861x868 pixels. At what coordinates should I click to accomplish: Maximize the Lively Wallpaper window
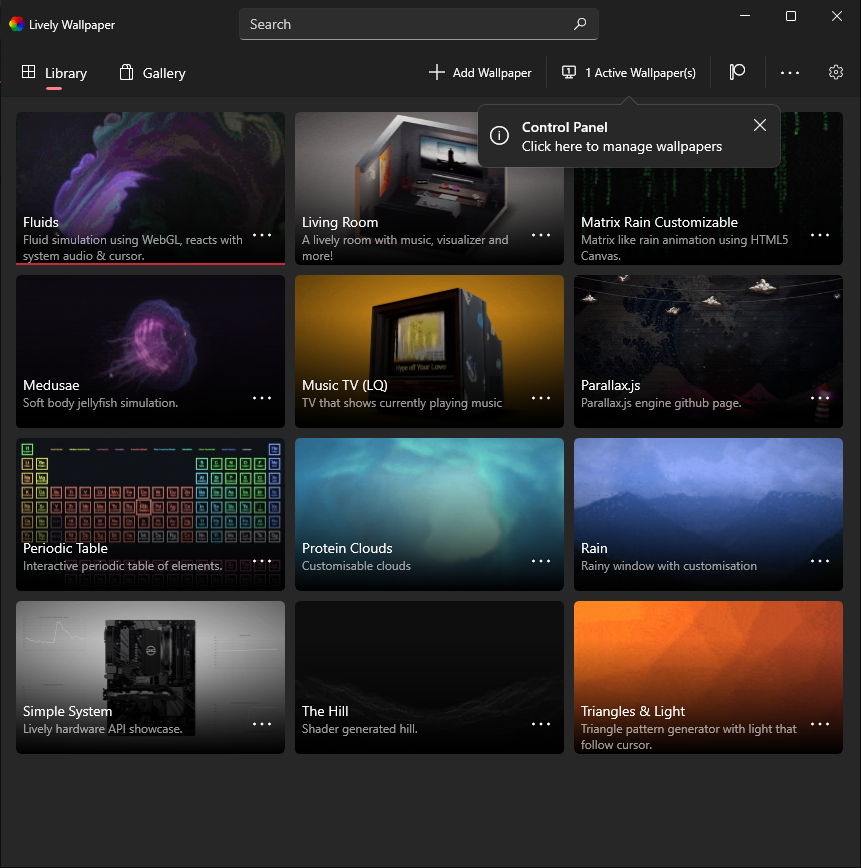point(791,16)
